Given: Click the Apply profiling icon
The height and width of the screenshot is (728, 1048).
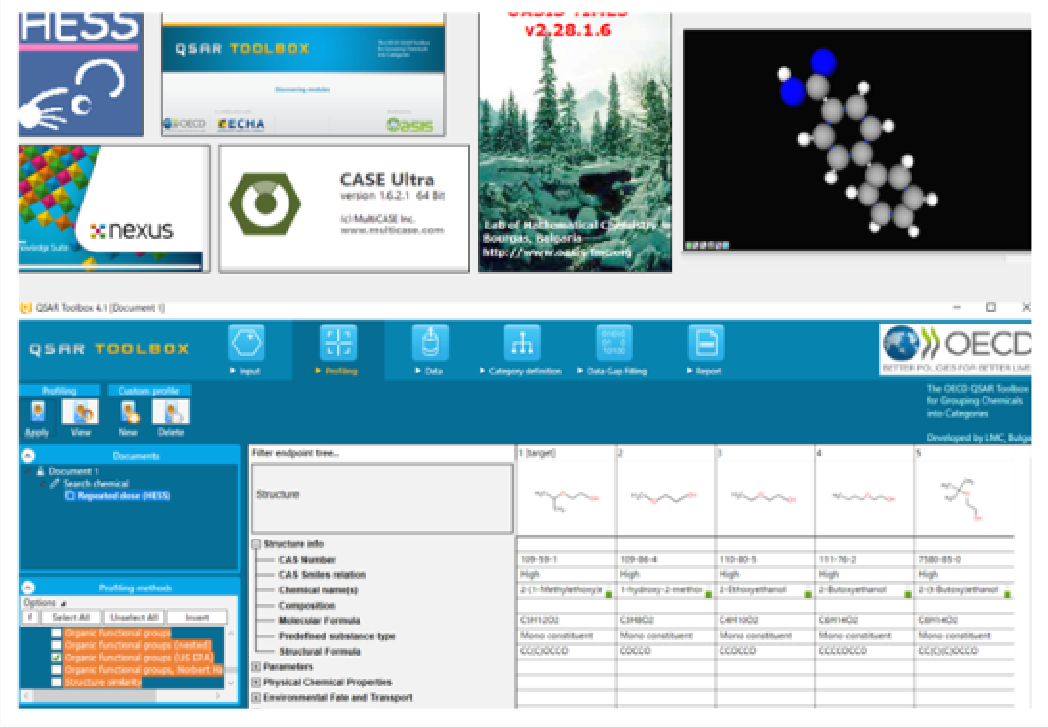Looking at the screenshot, I should click(37, 412).
